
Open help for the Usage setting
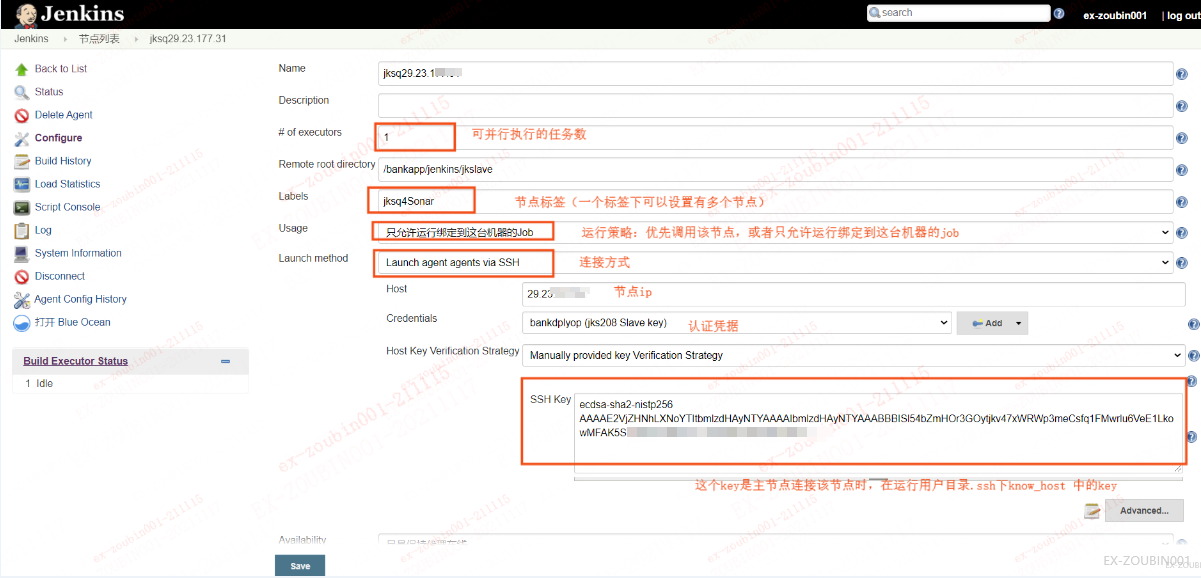click(1182, 233)
